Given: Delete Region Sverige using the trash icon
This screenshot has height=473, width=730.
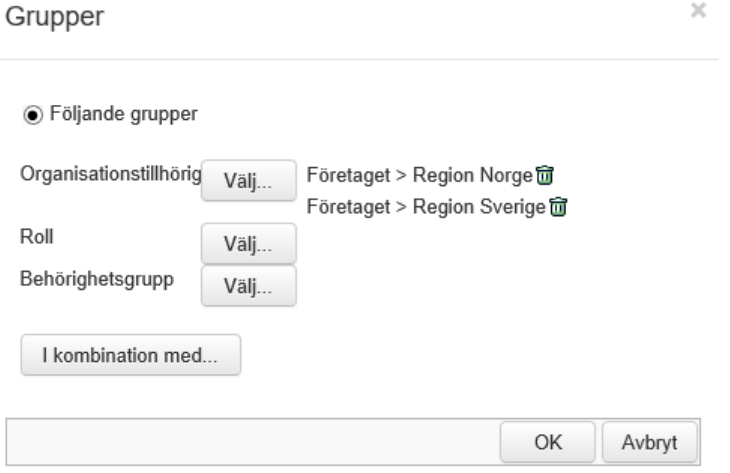Looking at the screenshot, I should [558, 207].
